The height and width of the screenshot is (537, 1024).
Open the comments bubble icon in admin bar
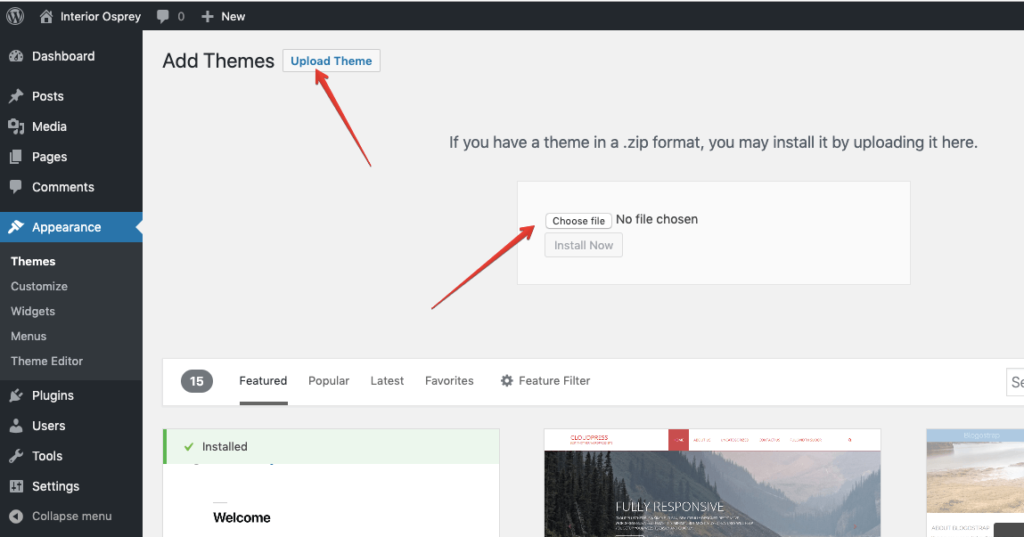(x=163, y=17)
